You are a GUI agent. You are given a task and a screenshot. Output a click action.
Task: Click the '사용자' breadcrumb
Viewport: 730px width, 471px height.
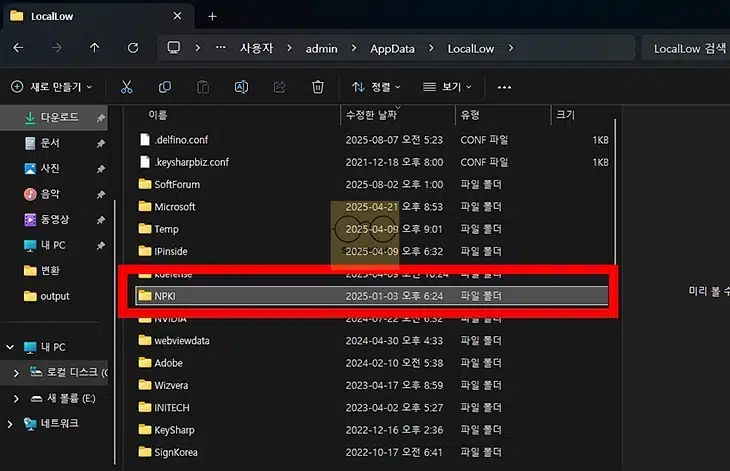tap(257, 48)
